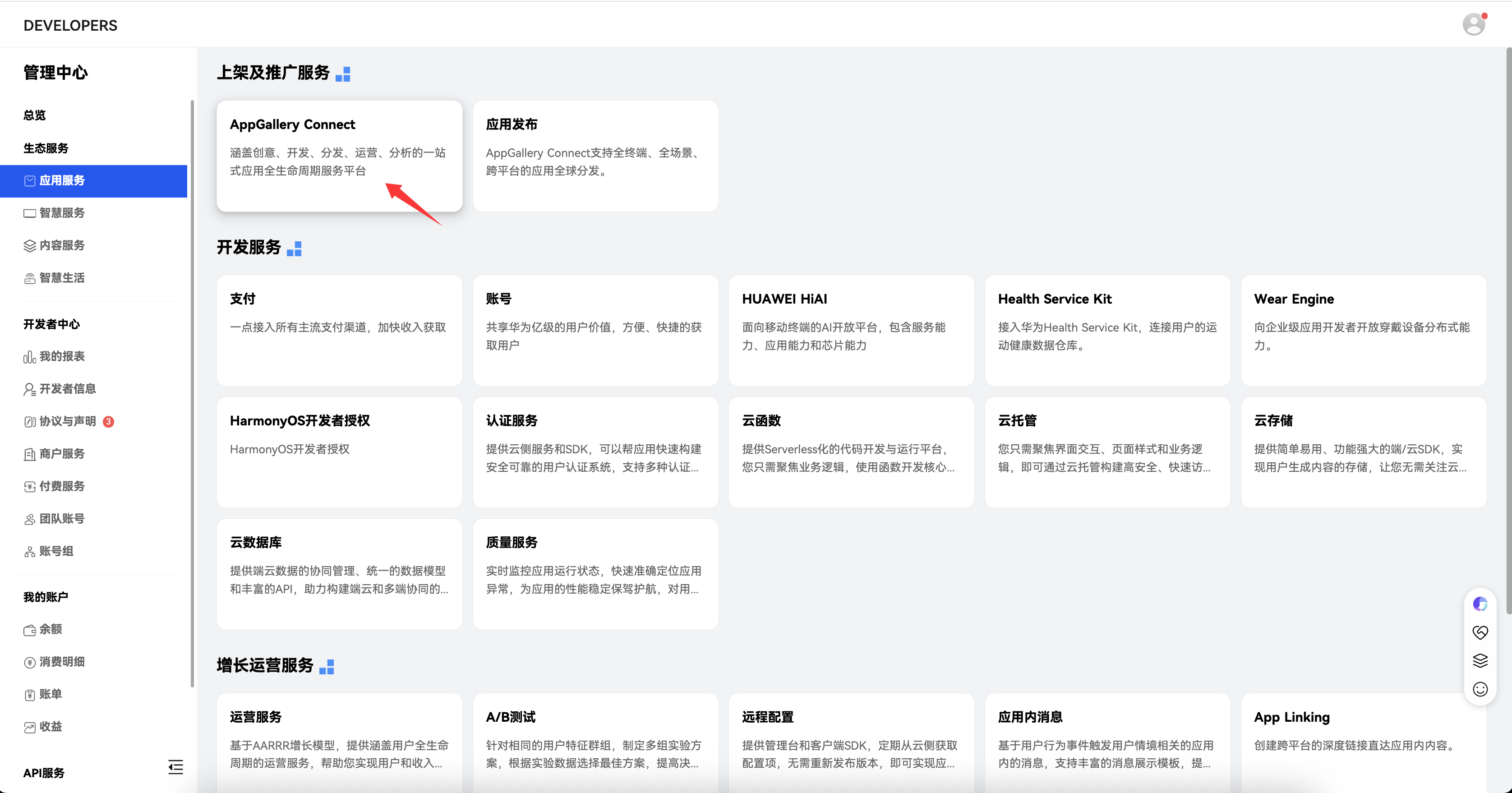Image resolution: width=1512 pixels, height=793 pixels.
Task: Expand the API服务 sidebar section
Action: (44, 773)
